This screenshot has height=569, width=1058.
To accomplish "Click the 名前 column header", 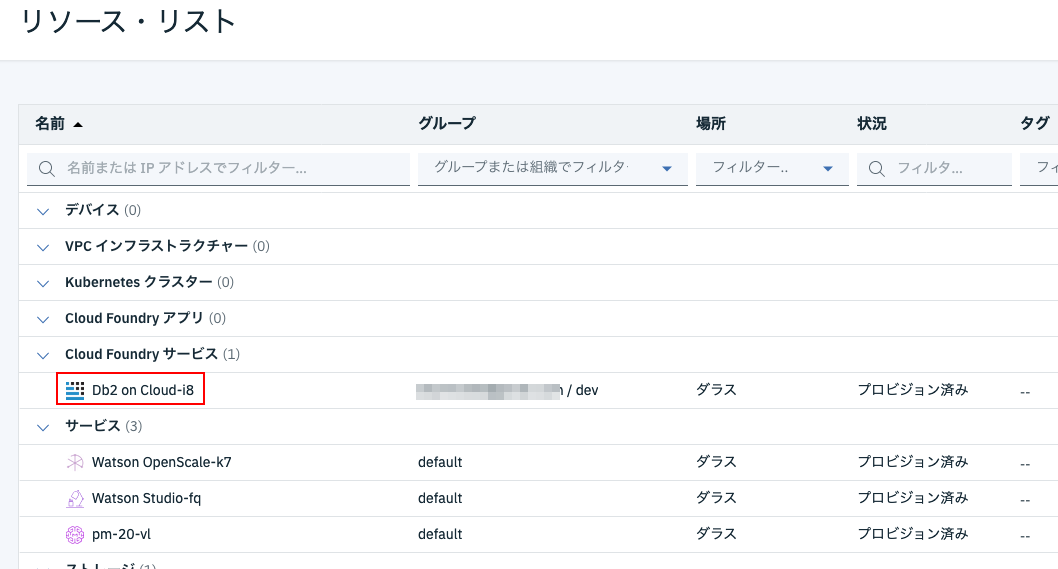I will tap(50, 124).
